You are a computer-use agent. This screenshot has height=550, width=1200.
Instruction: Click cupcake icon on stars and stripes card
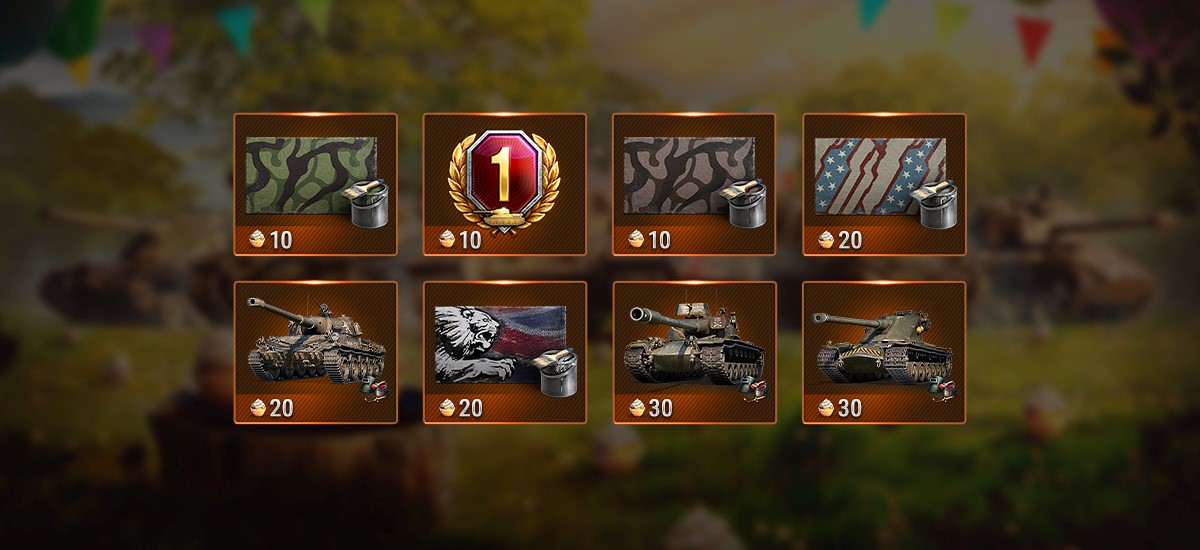[x=827, y=239]
